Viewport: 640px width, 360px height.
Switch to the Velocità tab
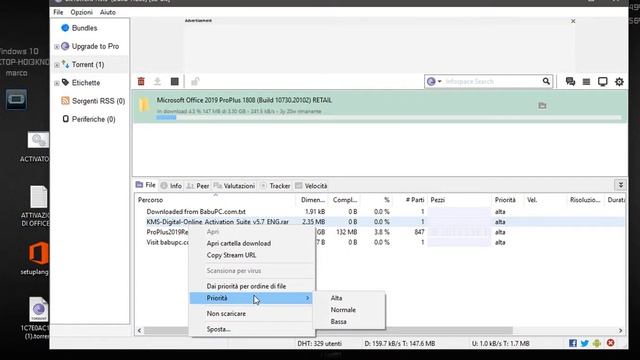point(311,186)
